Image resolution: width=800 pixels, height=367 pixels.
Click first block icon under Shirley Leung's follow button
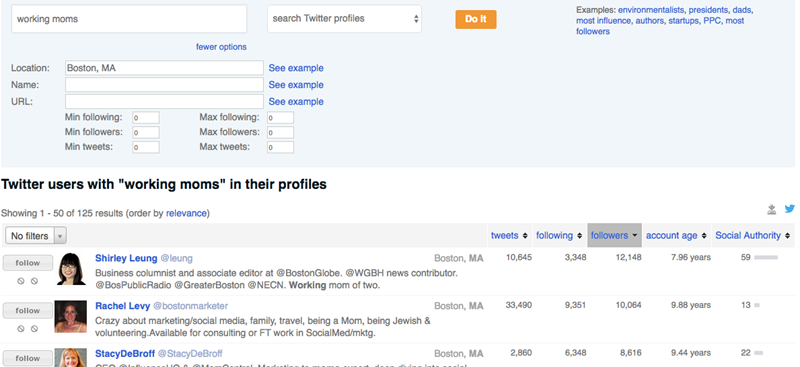(21, 281)
